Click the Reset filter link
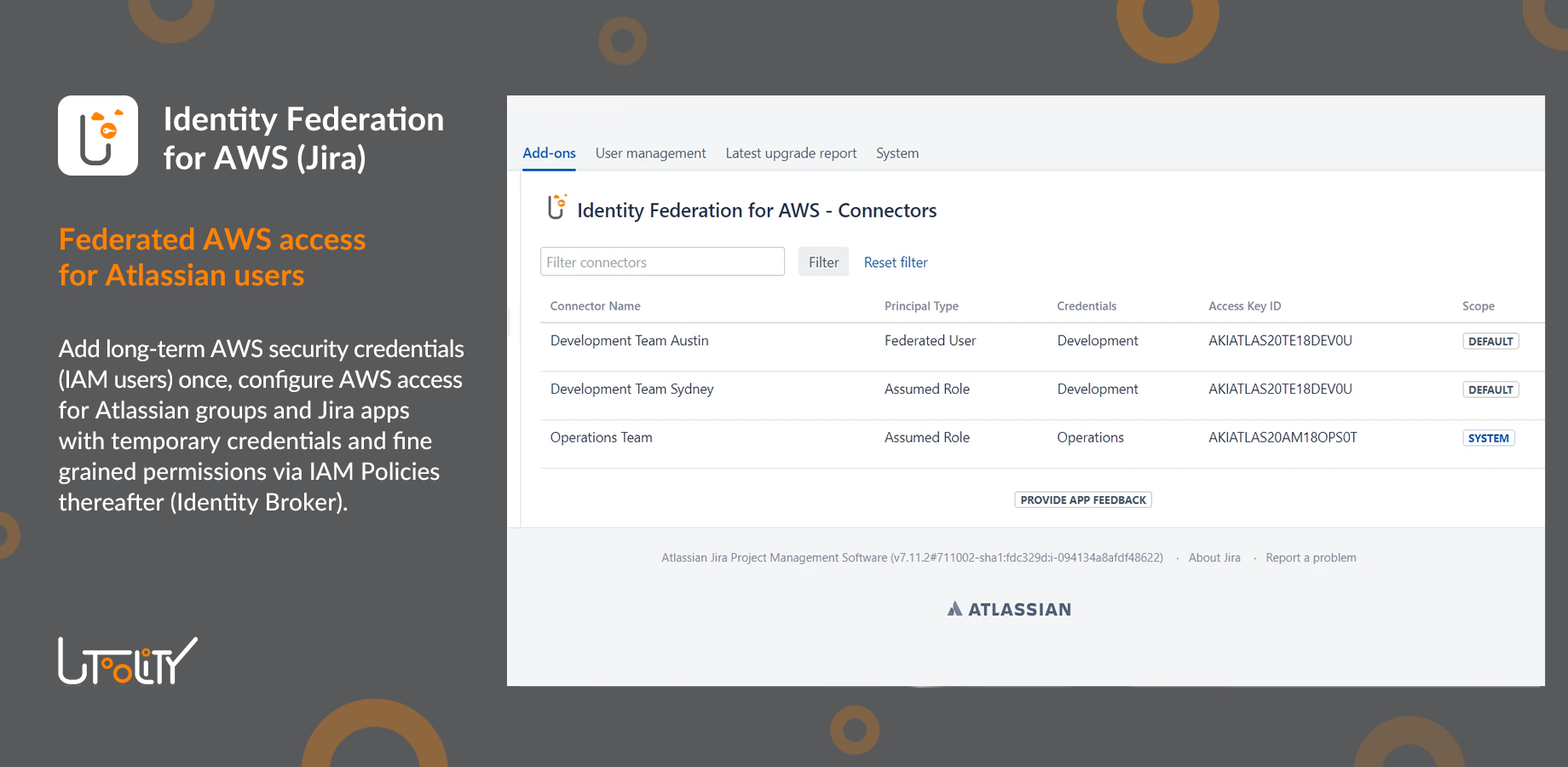Screen dimensions: 1568x767 (x=896, y=262)
